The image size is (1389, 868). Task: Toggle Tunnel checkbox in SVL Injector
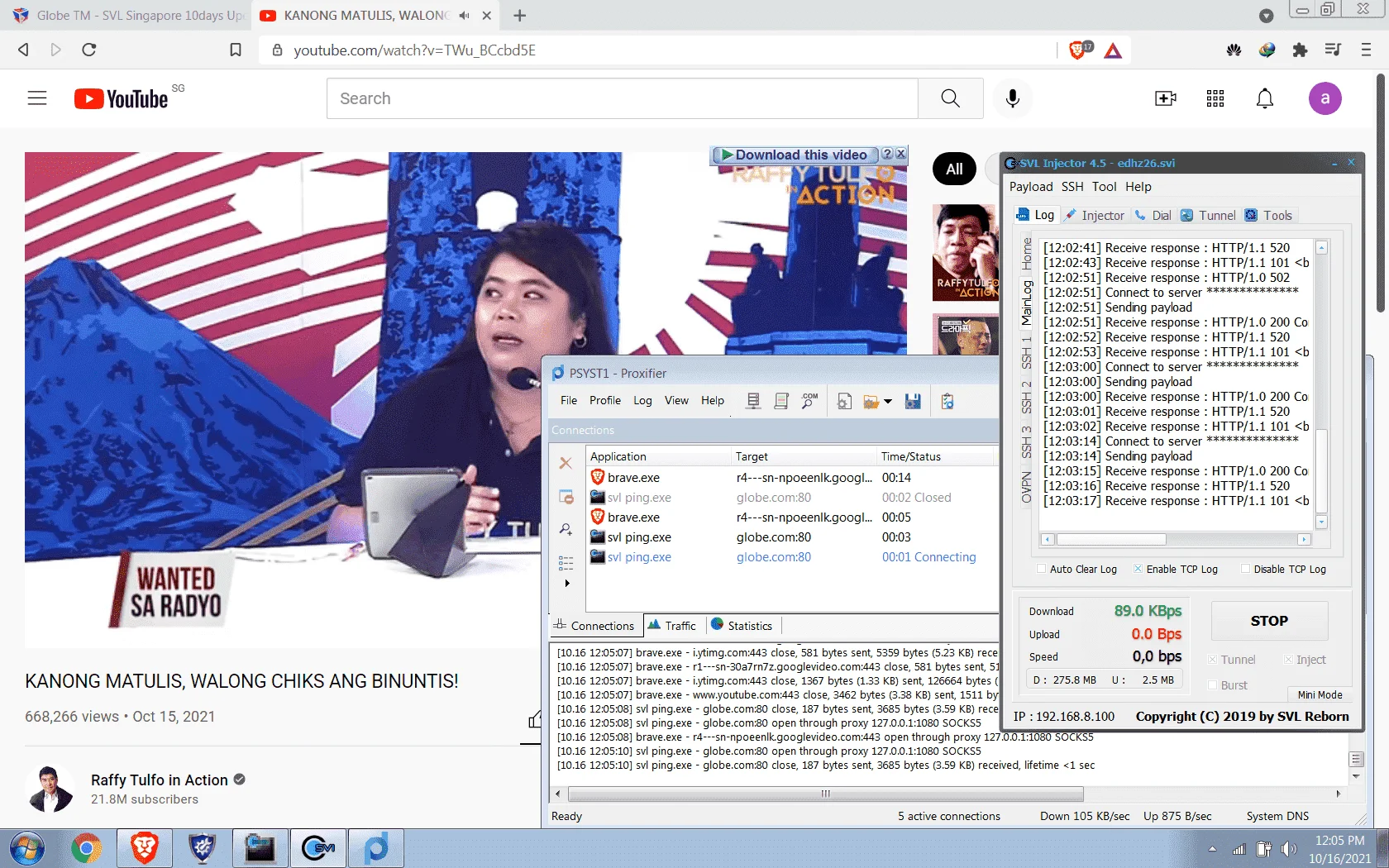(x=1212, y=660)
